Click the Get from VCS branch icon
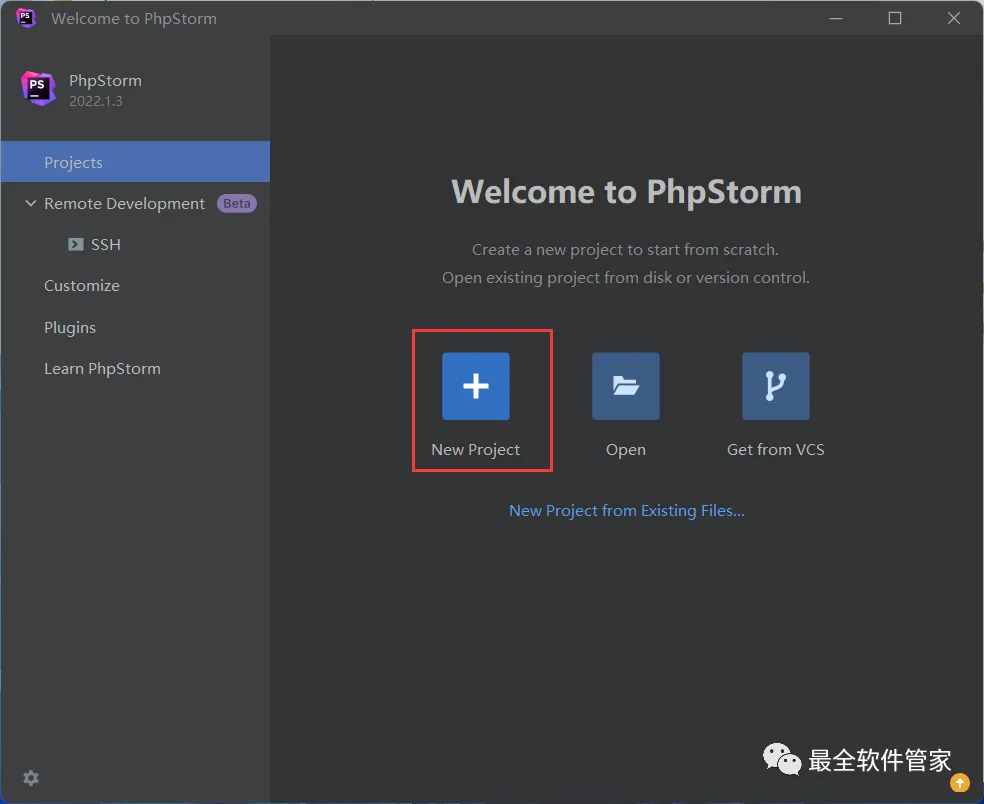Viewport: 984px width, 804px height. click(776, 386)
